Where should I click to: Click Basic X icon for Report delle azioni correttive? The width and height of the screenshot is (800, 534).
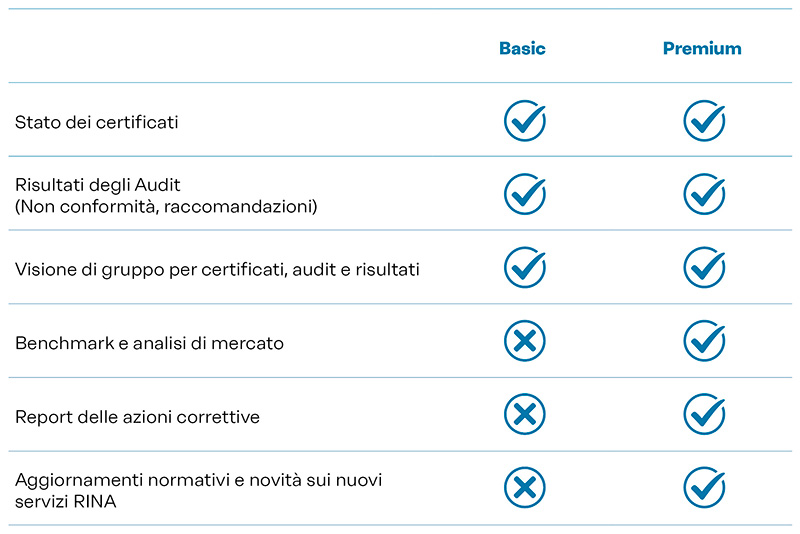point(523,415)
